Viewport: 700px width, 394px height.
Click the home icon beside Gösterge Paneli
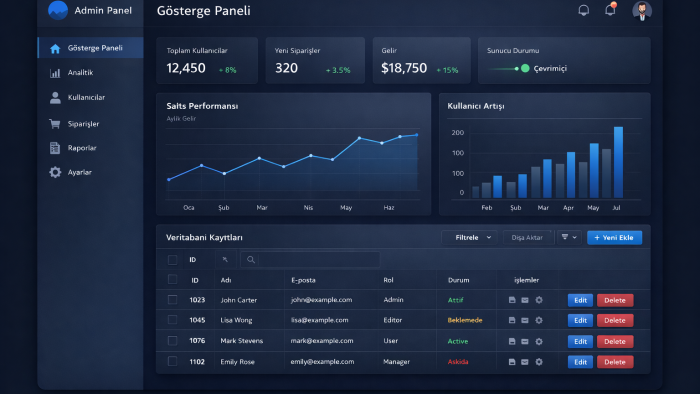55,49
